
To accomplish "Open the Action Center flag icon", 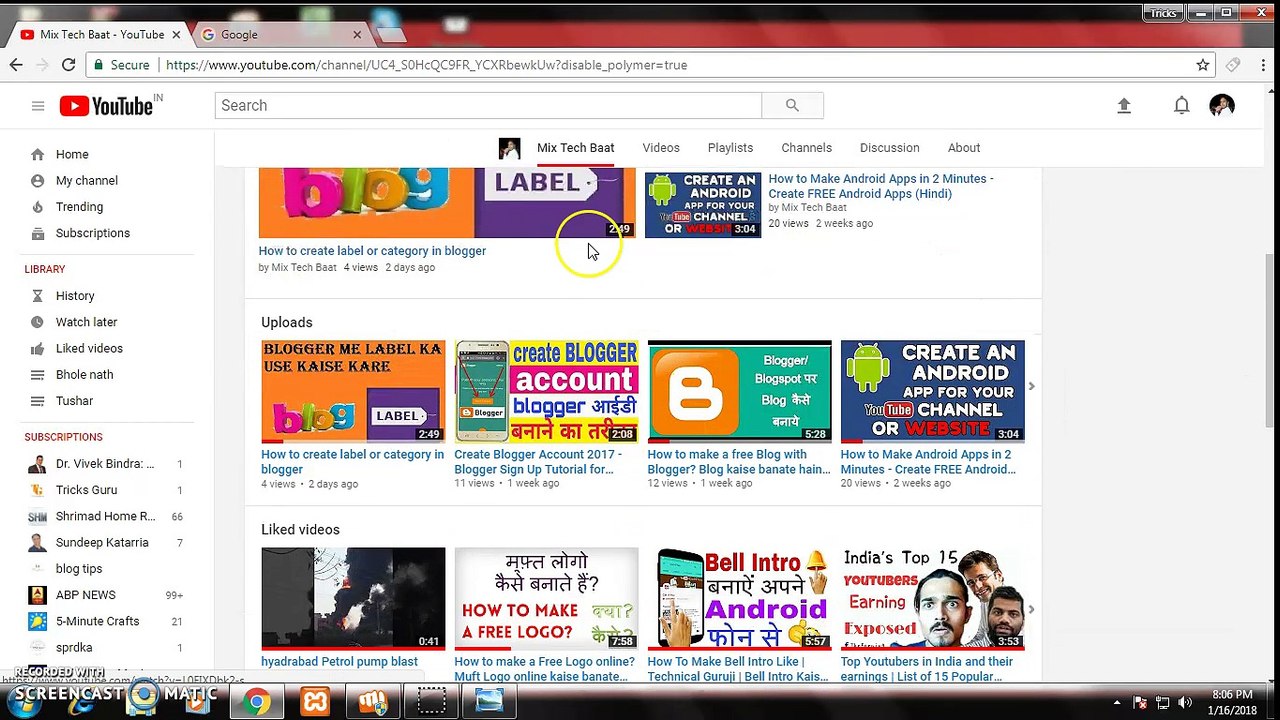I will click(1142, 702).
